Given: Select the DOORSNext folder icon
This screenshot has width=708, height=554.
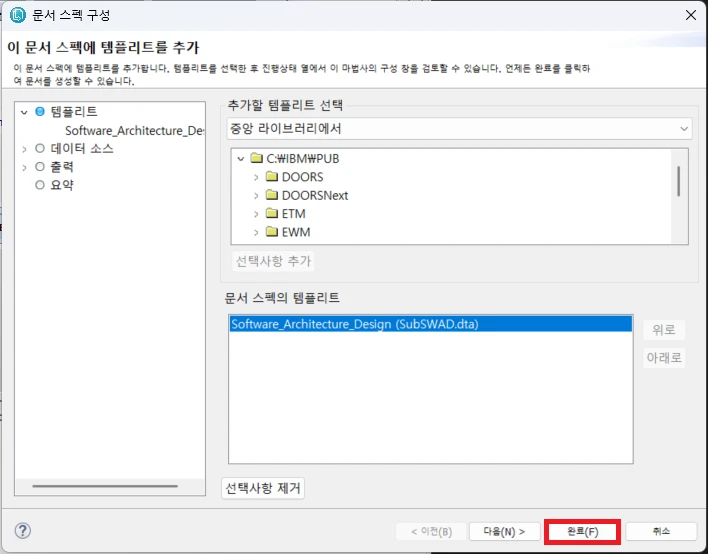Looking at the screenshot, I should pyautogui.click(x=272, y=196).
